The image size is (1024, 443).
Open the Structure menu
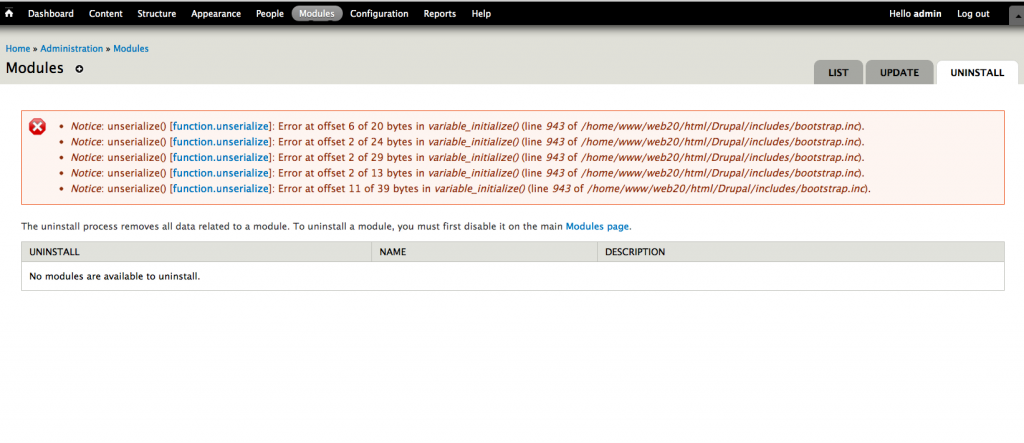(156, 14)
